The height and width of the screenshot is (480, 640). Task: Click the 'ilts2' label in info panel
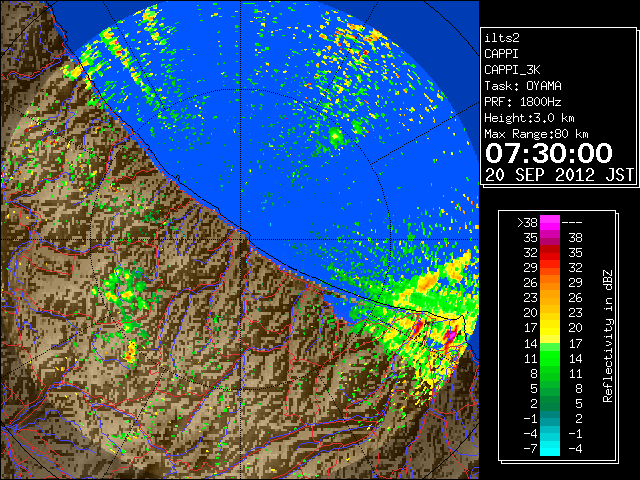coord(502,38)
